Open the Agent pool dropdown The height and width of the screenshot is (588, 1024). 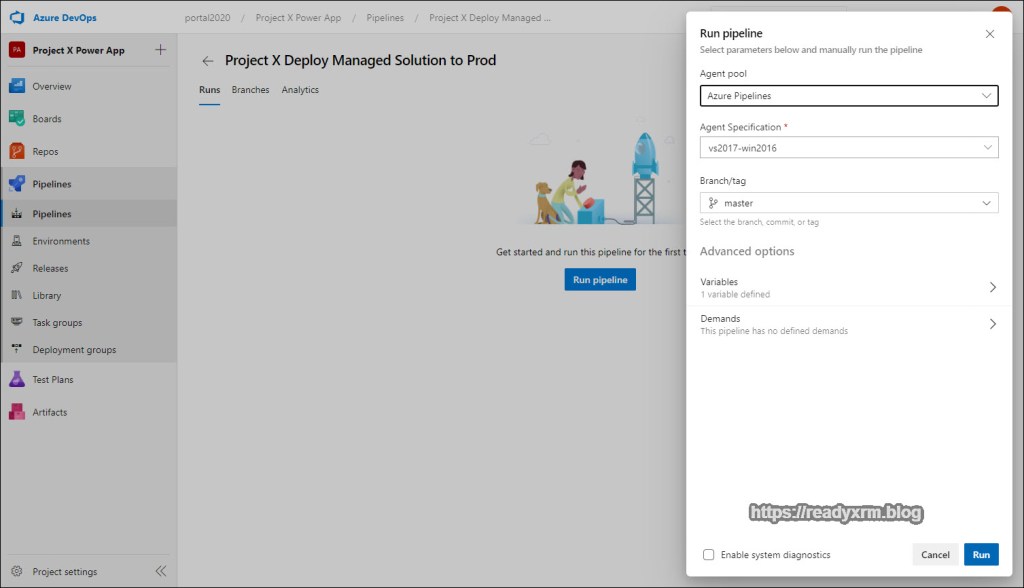point(848,96)
